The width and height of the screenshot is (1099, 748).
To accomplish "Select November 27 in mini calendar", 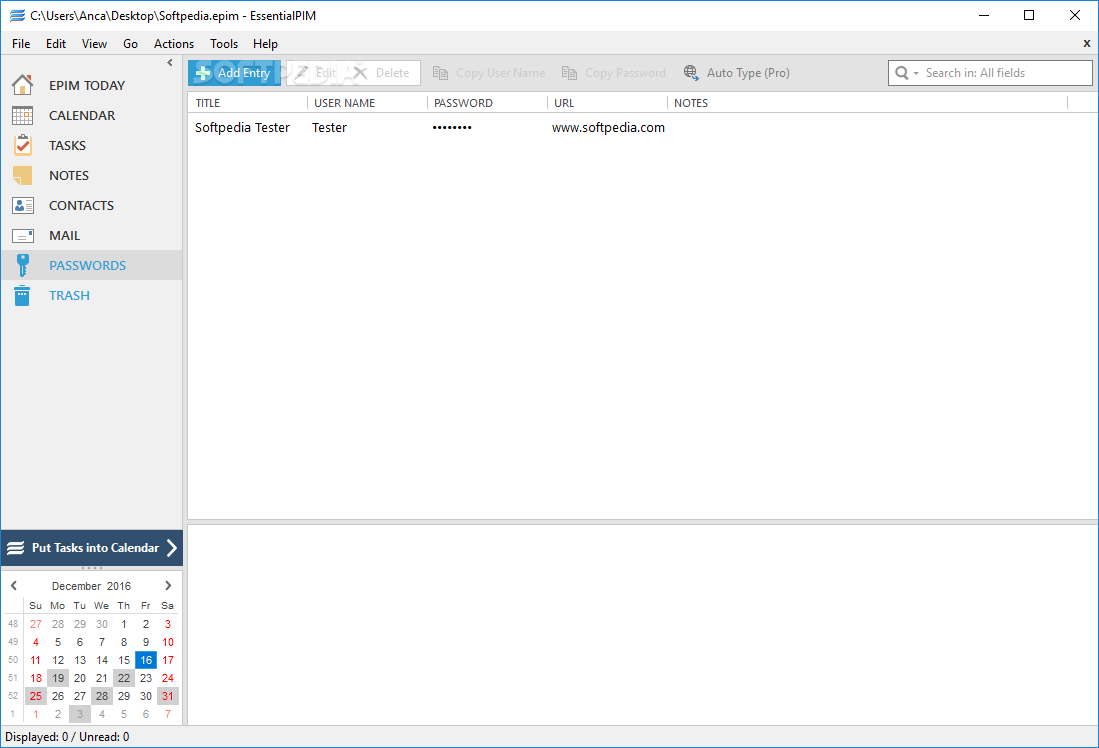I will pyautogui.click(x=36, y=624).
